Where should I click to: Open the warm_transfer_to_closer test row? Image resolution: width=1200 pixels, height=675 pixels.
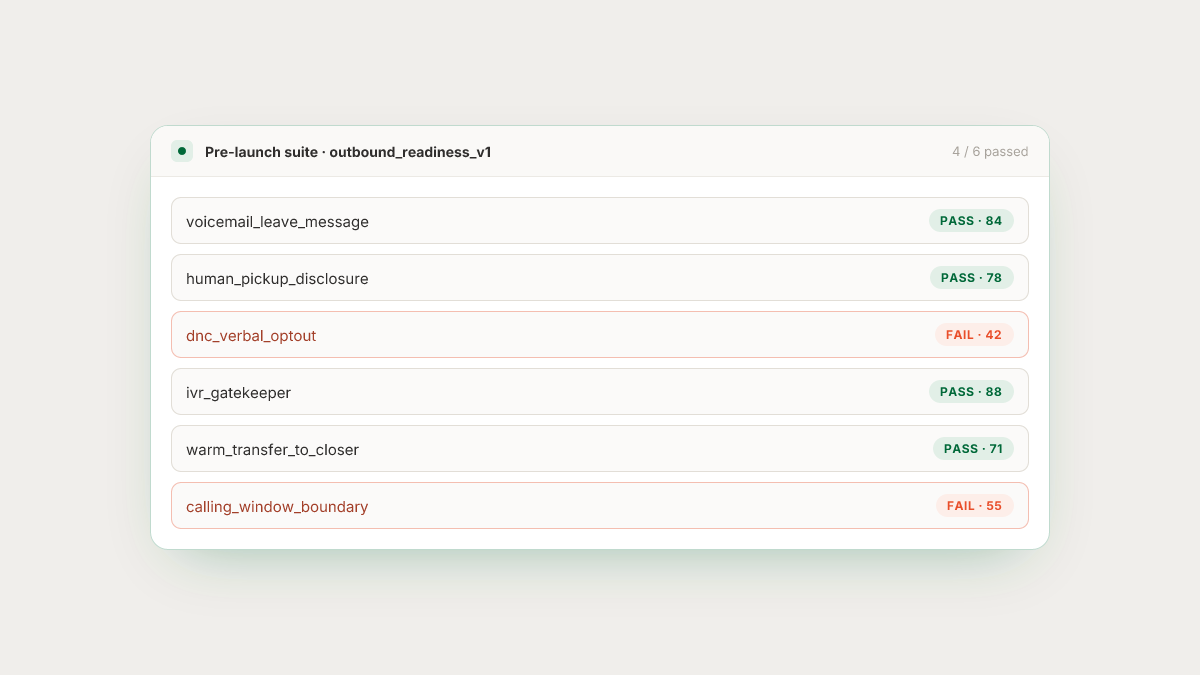point(600,449)
